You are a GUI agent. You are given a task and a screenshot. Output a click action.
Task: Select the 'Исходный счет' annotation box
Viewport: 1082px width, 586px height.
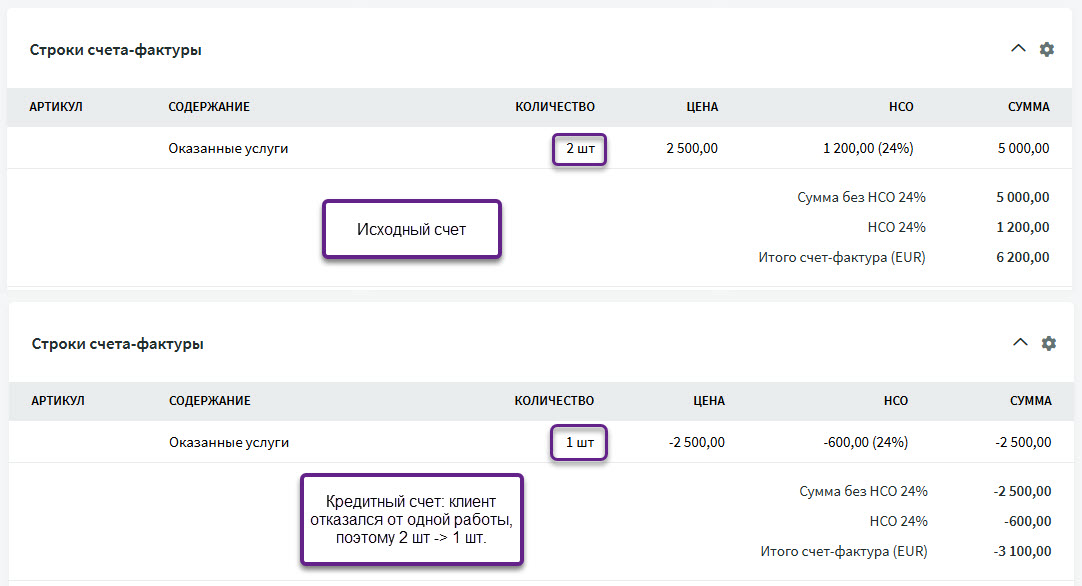coord(411,229)
